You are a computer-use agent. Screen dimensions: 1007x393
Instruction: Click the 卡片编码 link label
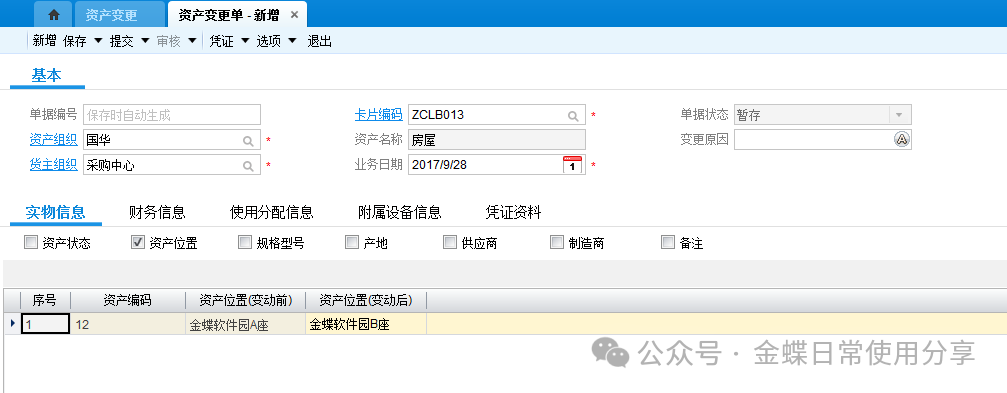tap(378, 115)
